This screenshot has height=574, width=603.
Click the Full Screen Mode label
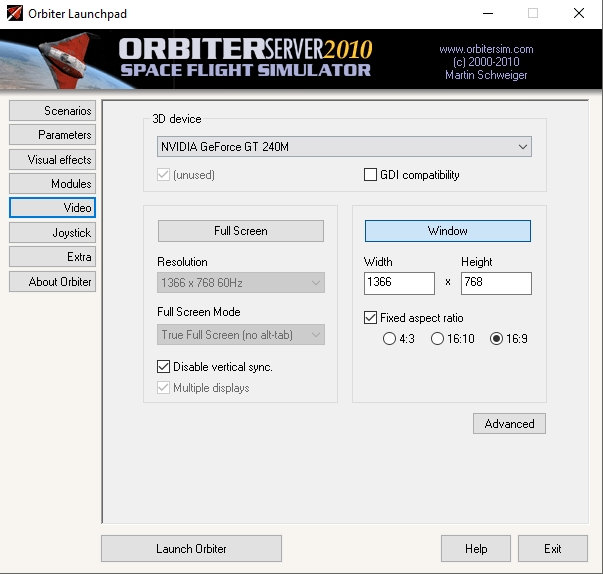(199, 312)
